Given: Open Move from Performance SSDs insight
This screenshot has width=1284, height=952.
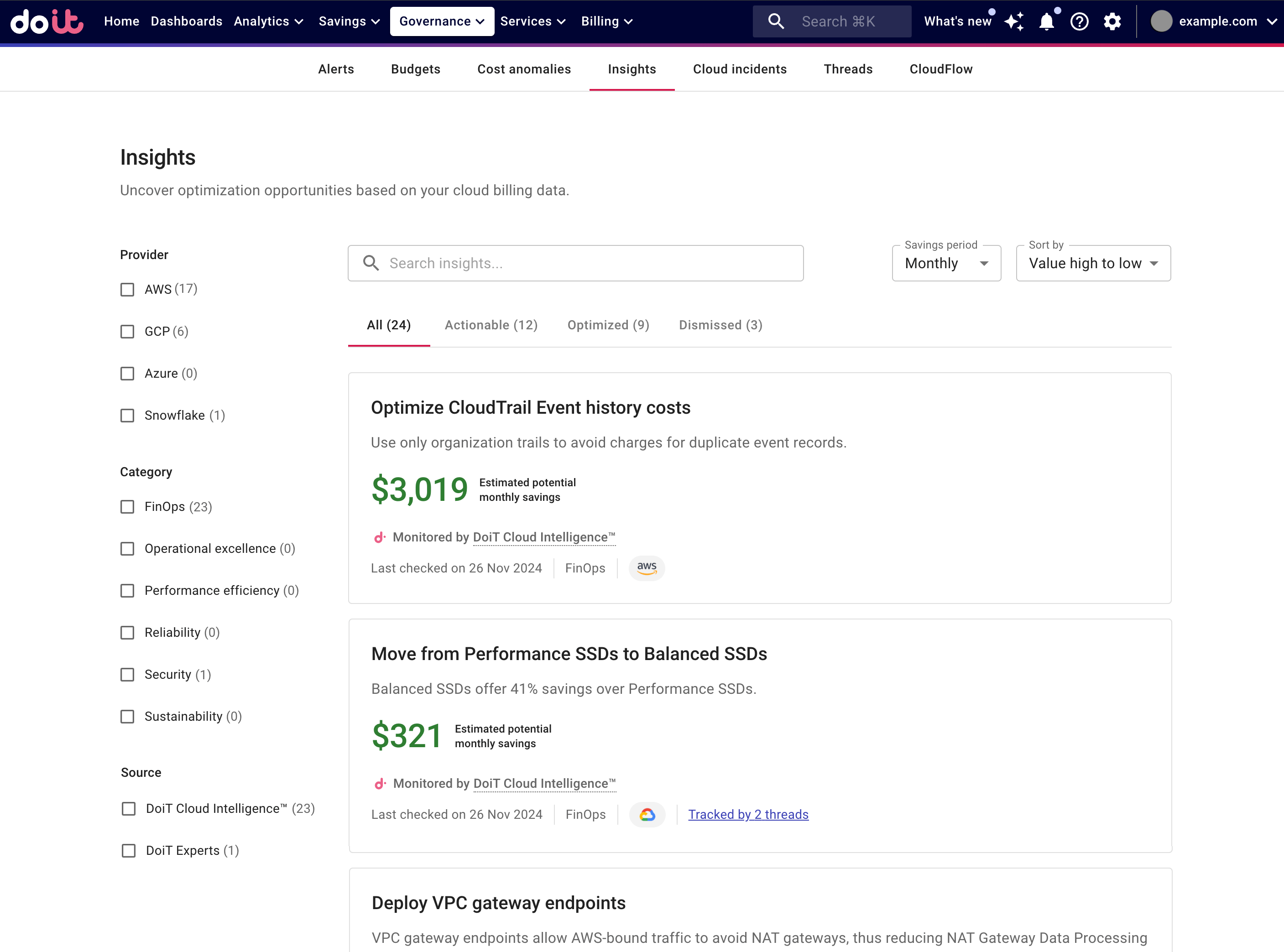Looking at the screenshot, I should click(569, 654).
